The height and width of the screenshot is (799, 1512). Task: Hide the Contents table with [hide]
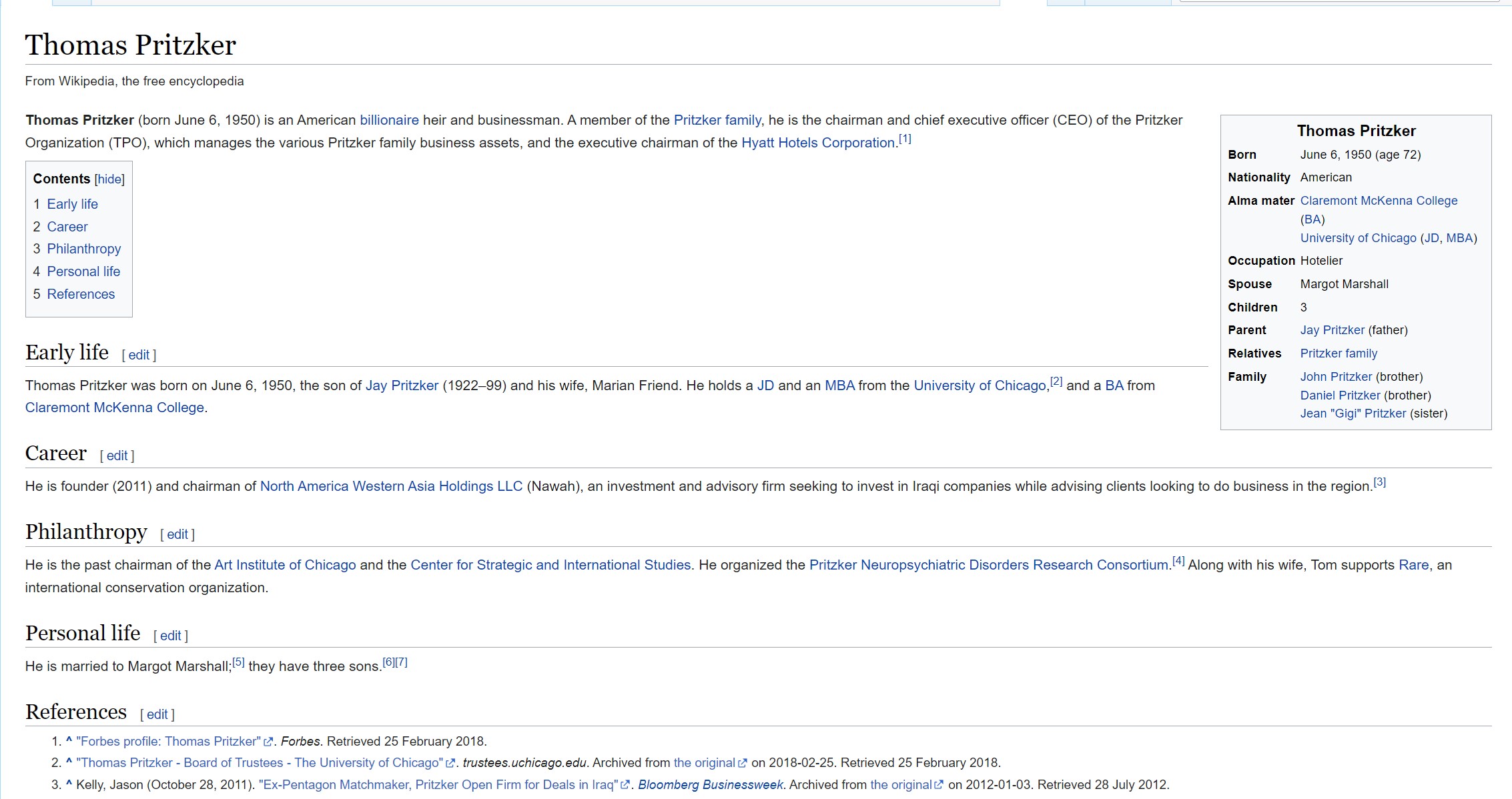pyautogui.click(x=109, y=179)
